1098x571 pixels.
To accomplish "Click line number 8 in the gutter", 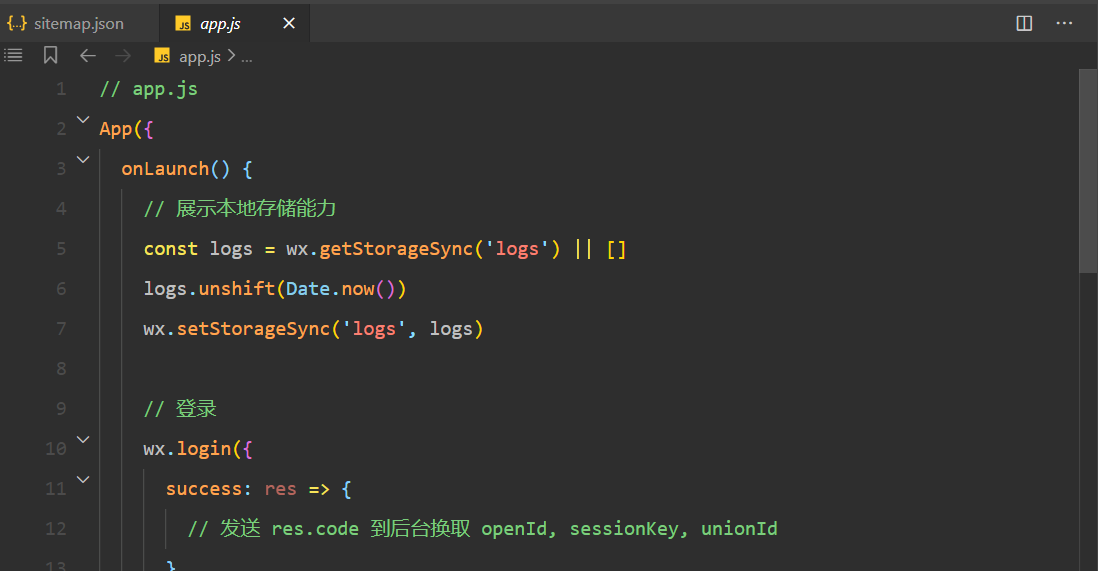I will (x=61, y=369).
